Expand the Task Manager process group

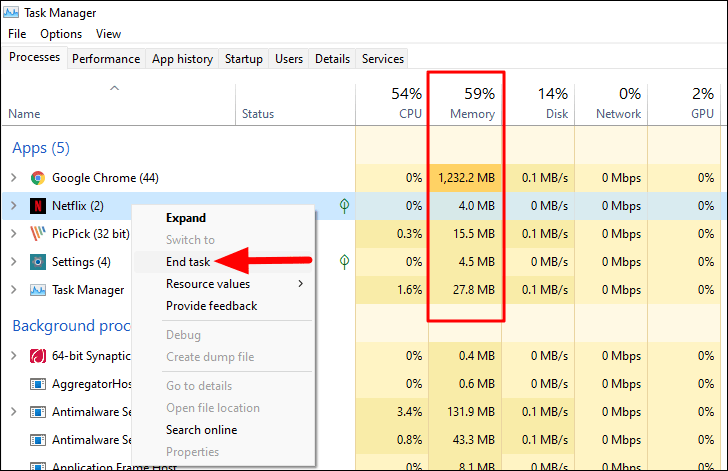point(13,290)
